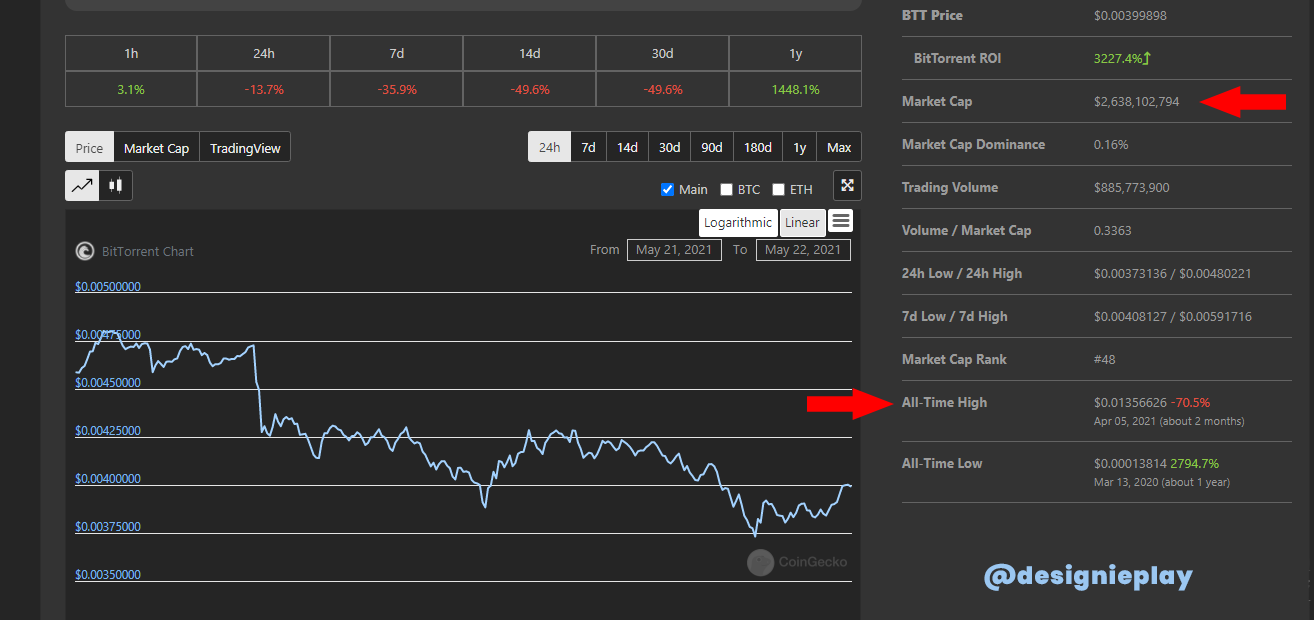Click the Volume / Market Cap value 0.3363
Screen dimensions: 1314x620
1113,230
